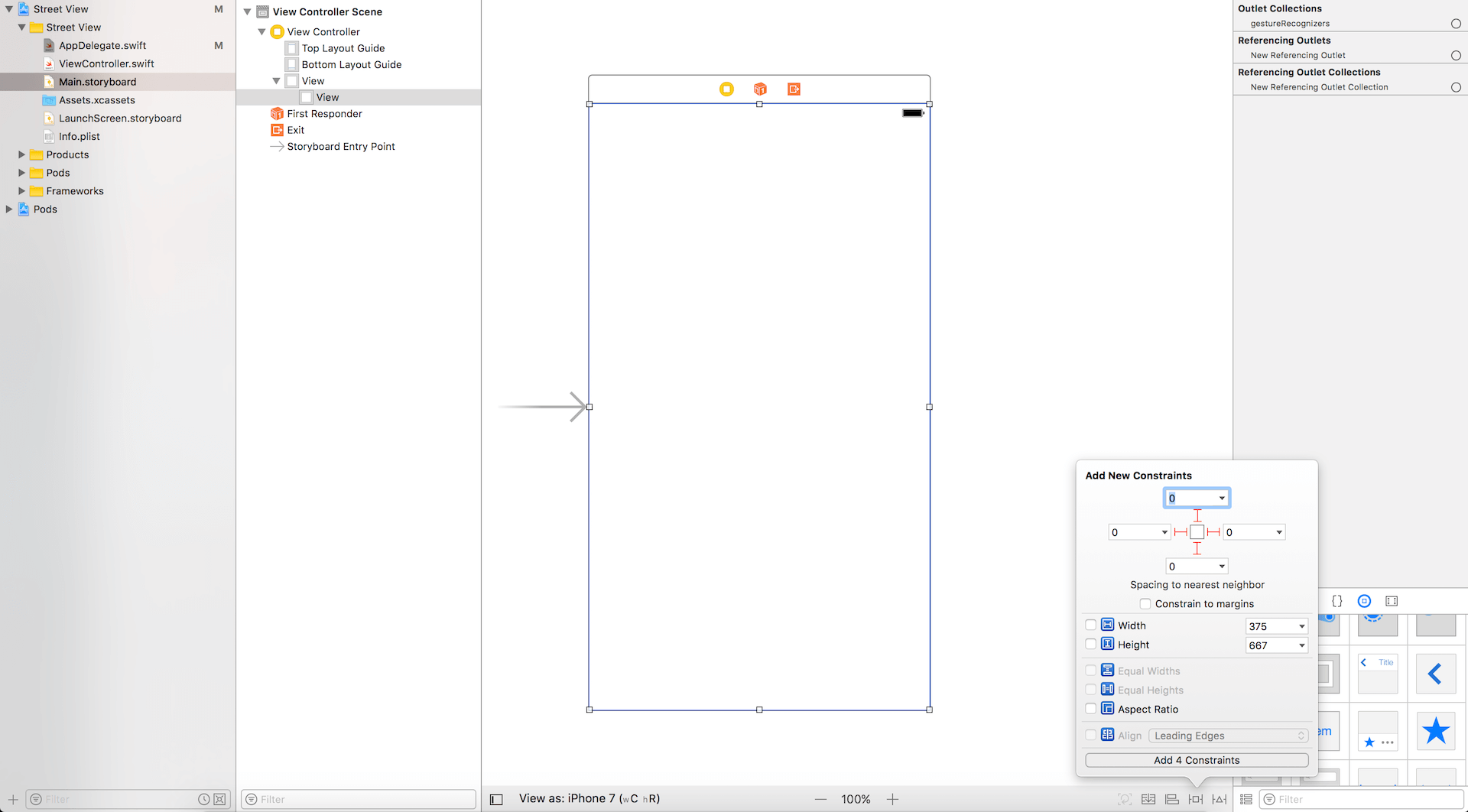Viewport: 1468px width, 812px height.
Task: Check the Width constraint checkbox
Action: pos(1091,625)
